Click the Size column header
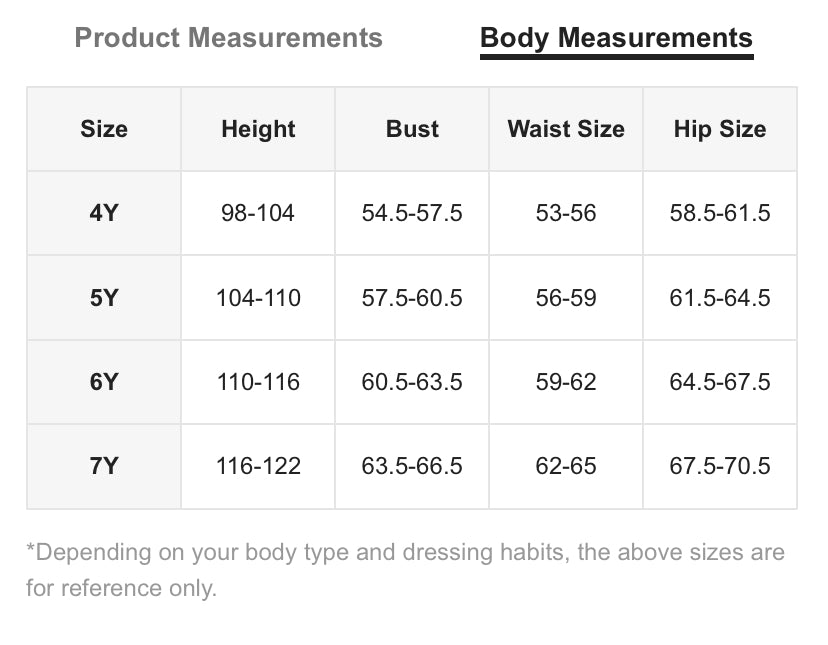This screenshot has width=828, height=645. 104,129
